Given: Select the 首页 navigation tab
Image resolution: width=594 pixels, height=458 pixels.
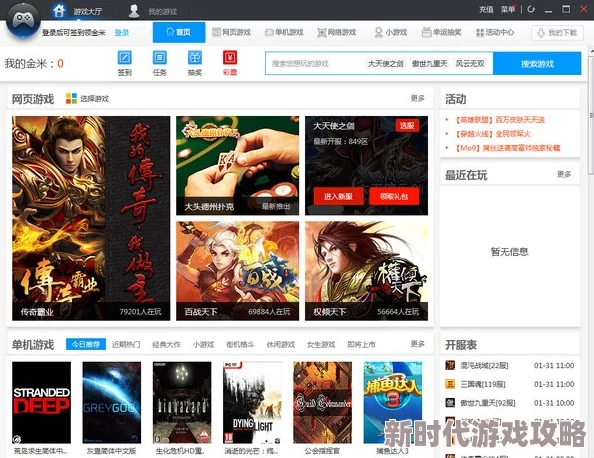Looking at the screenshot, I should (179, 32).
